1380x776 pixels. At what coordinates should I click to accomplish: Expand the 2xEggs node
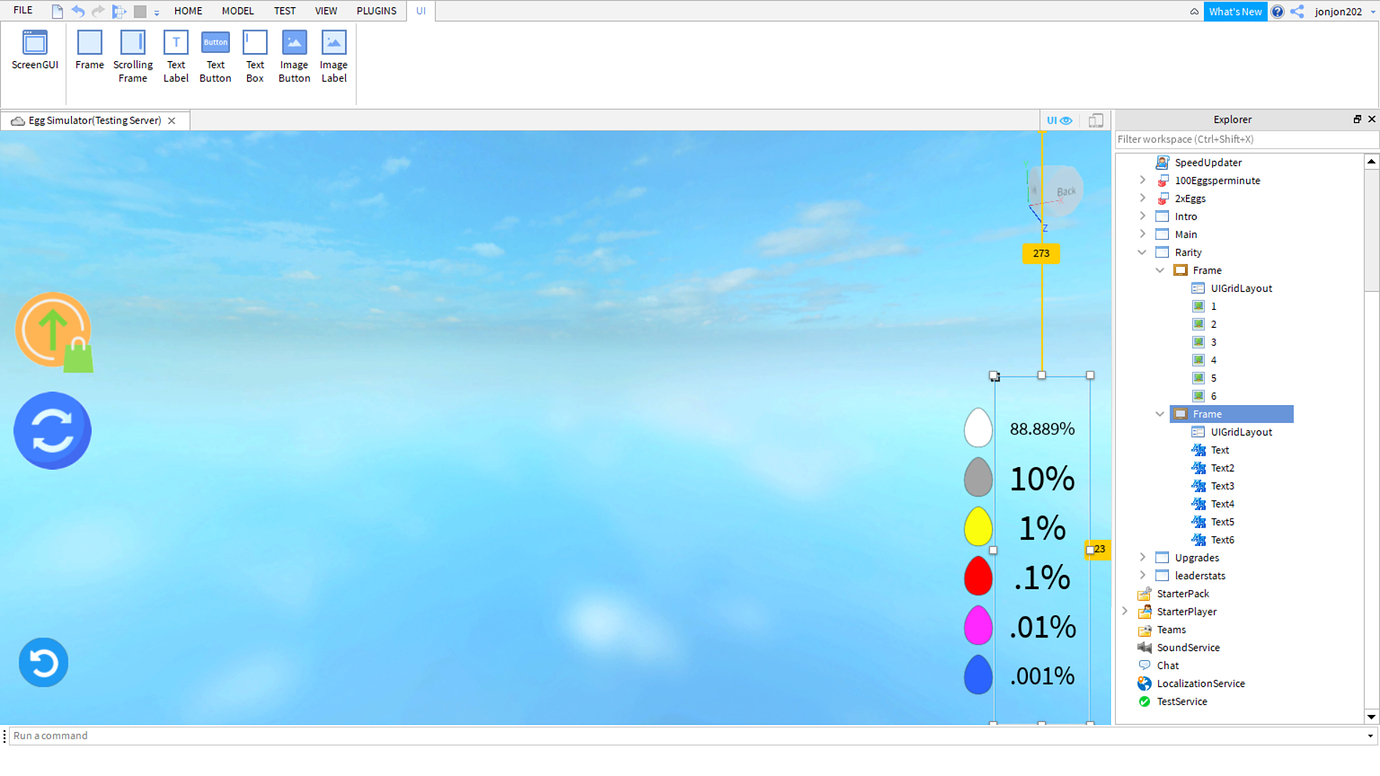pyautogui.click(x=1143, y=198)
